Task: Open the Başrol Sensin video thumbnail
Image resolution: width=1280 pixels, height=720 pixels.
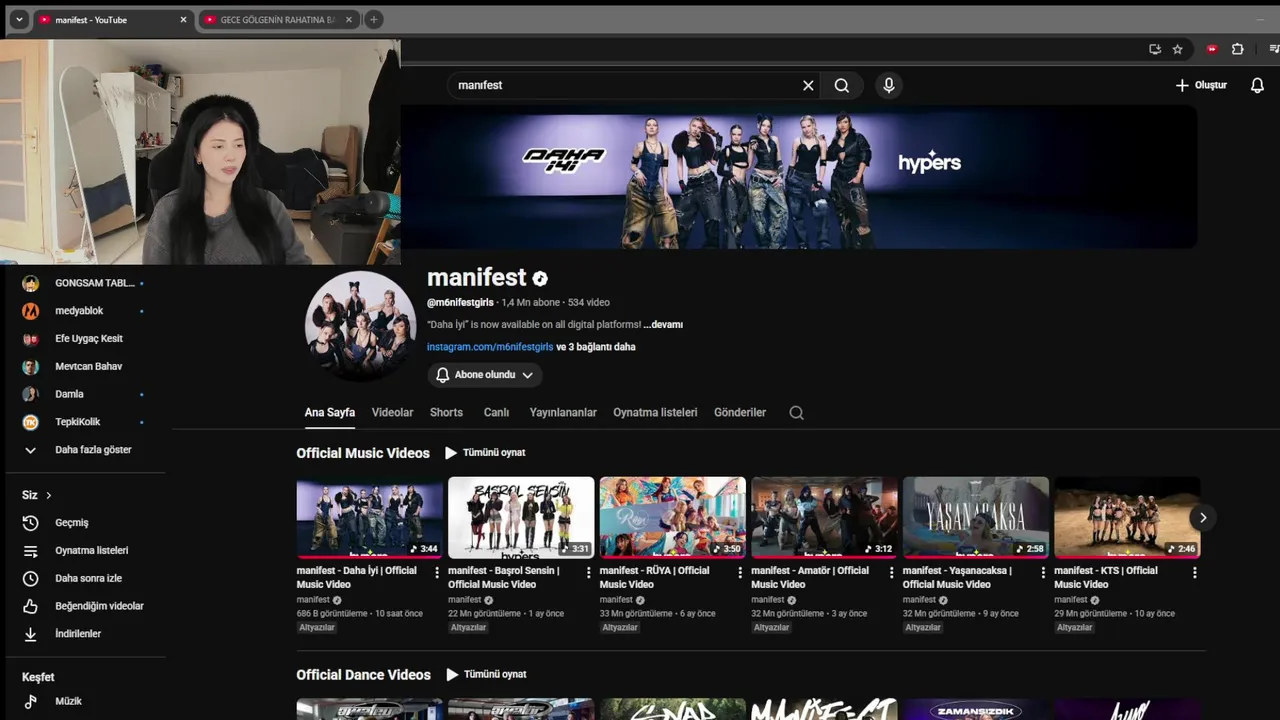Action: [521, 517]
